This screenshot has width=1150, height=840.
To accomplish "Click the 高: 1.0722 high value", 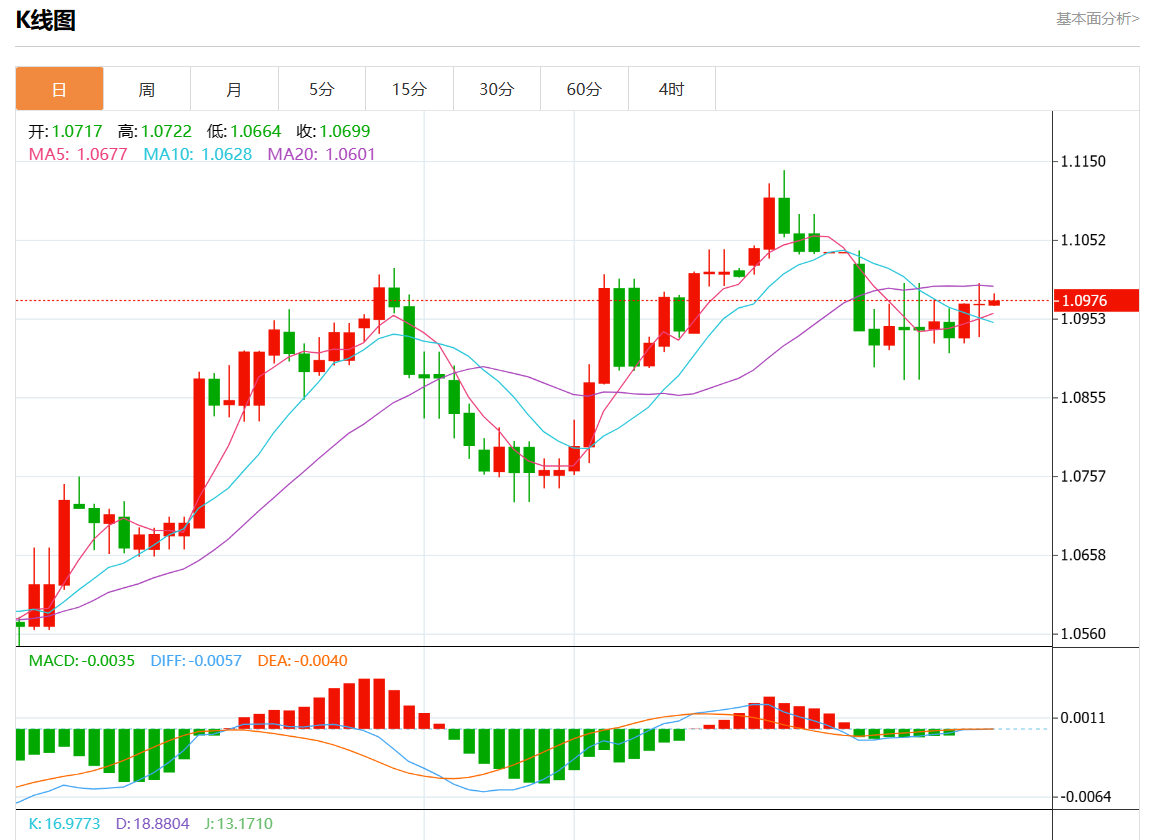I will pos(155,131).
